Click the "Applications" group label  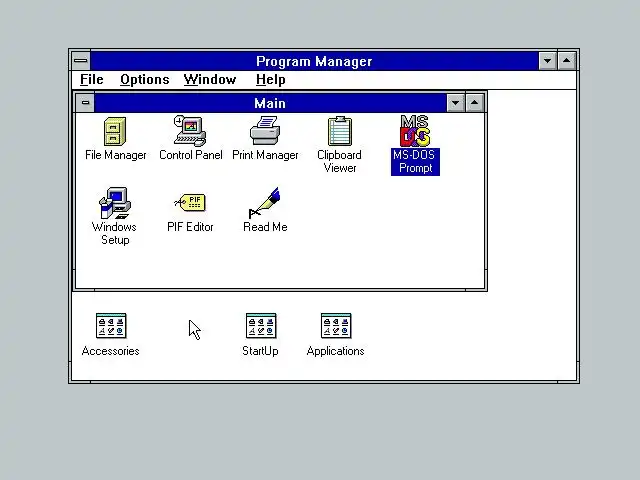(336, 351)
